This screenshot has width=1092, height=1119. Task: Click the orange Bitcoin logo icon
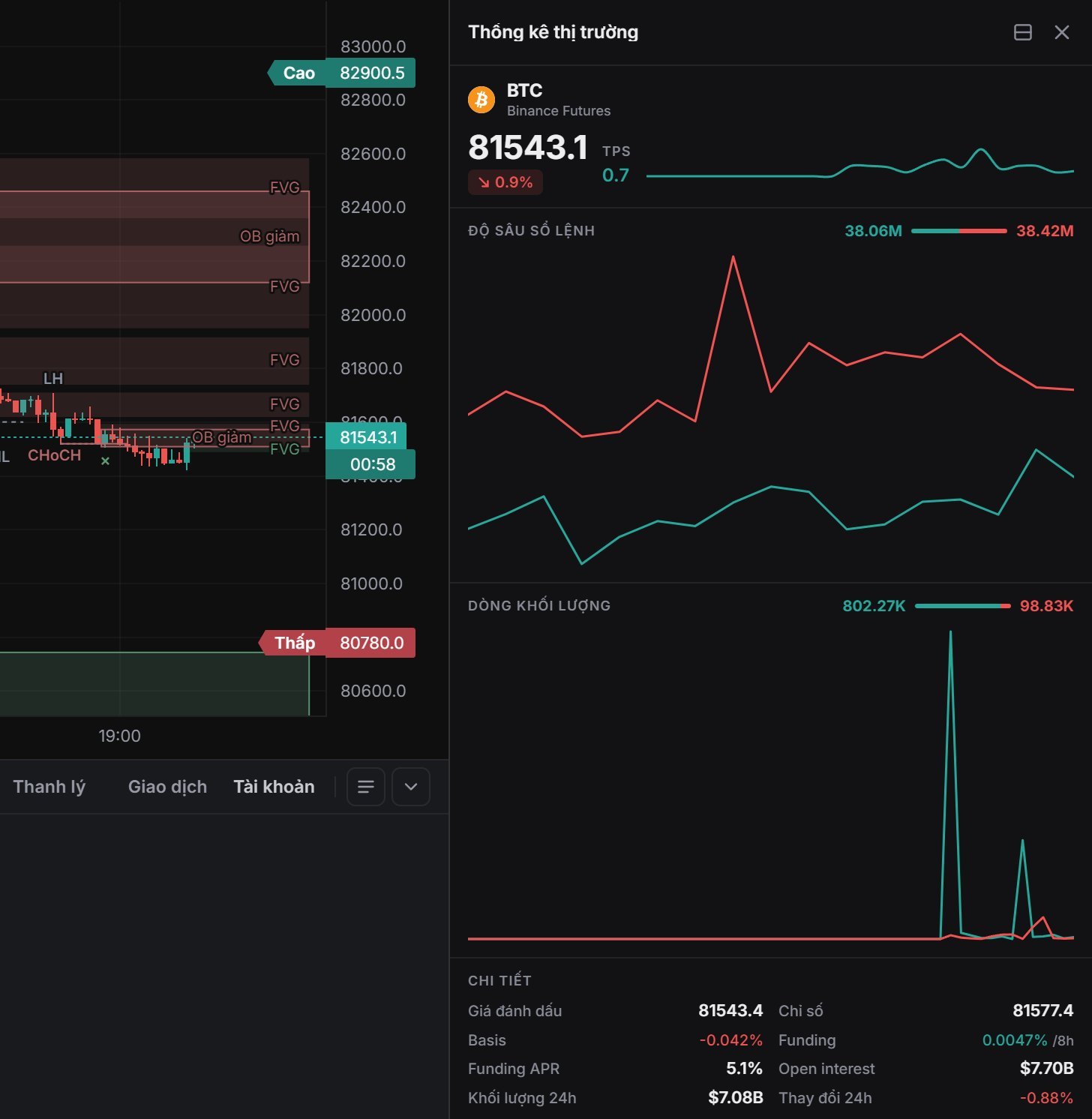[481, 100]
